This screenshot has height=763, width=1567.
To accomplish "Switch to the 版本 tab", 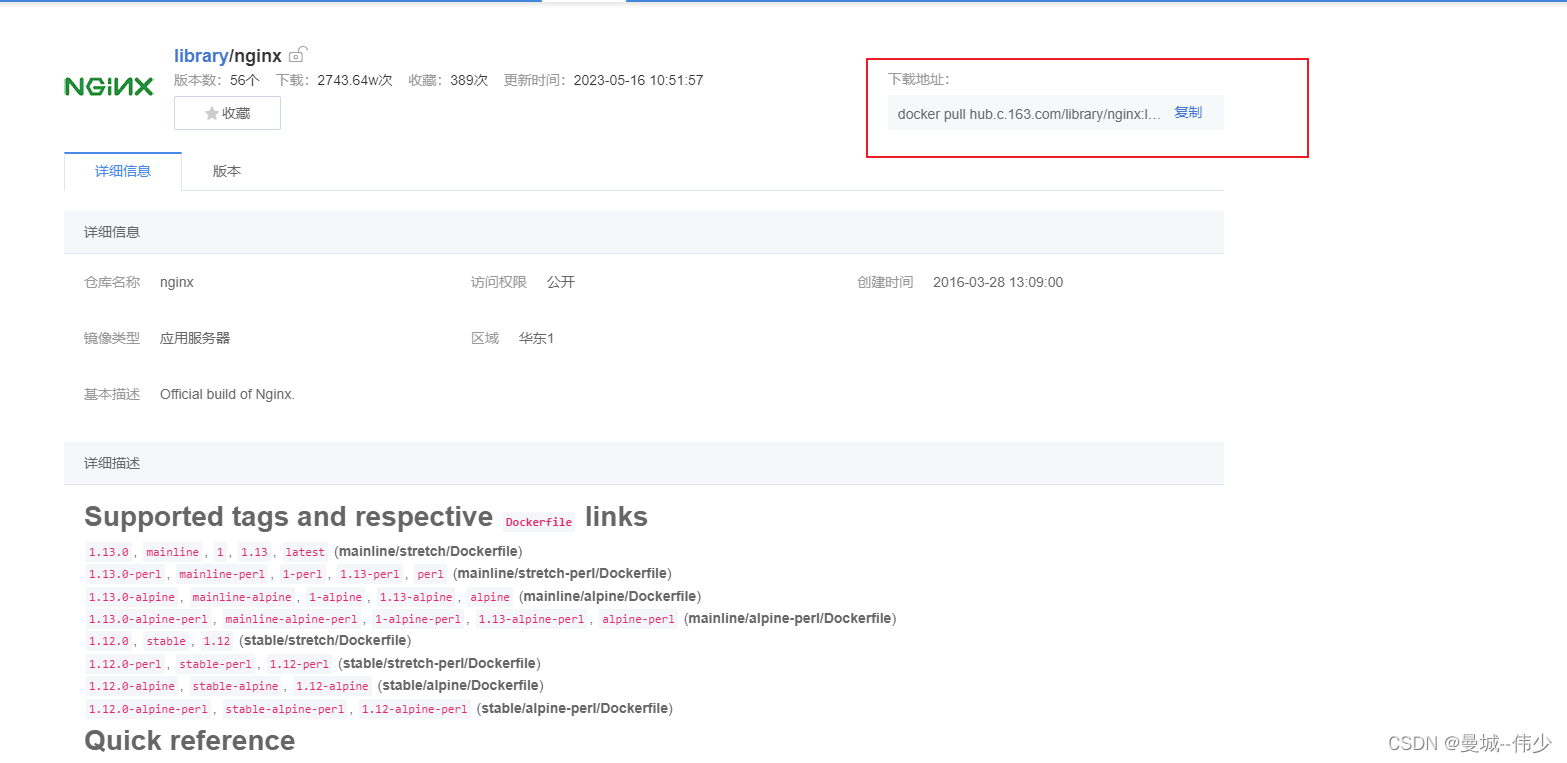I will tap(227, 171).
